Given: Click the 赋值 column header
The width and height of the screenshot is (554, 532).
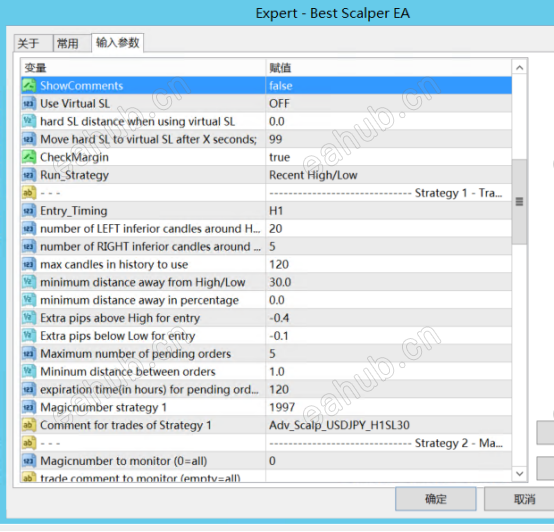Looking at the screenshot, I should pyautogui.click(x=389, y=67).
